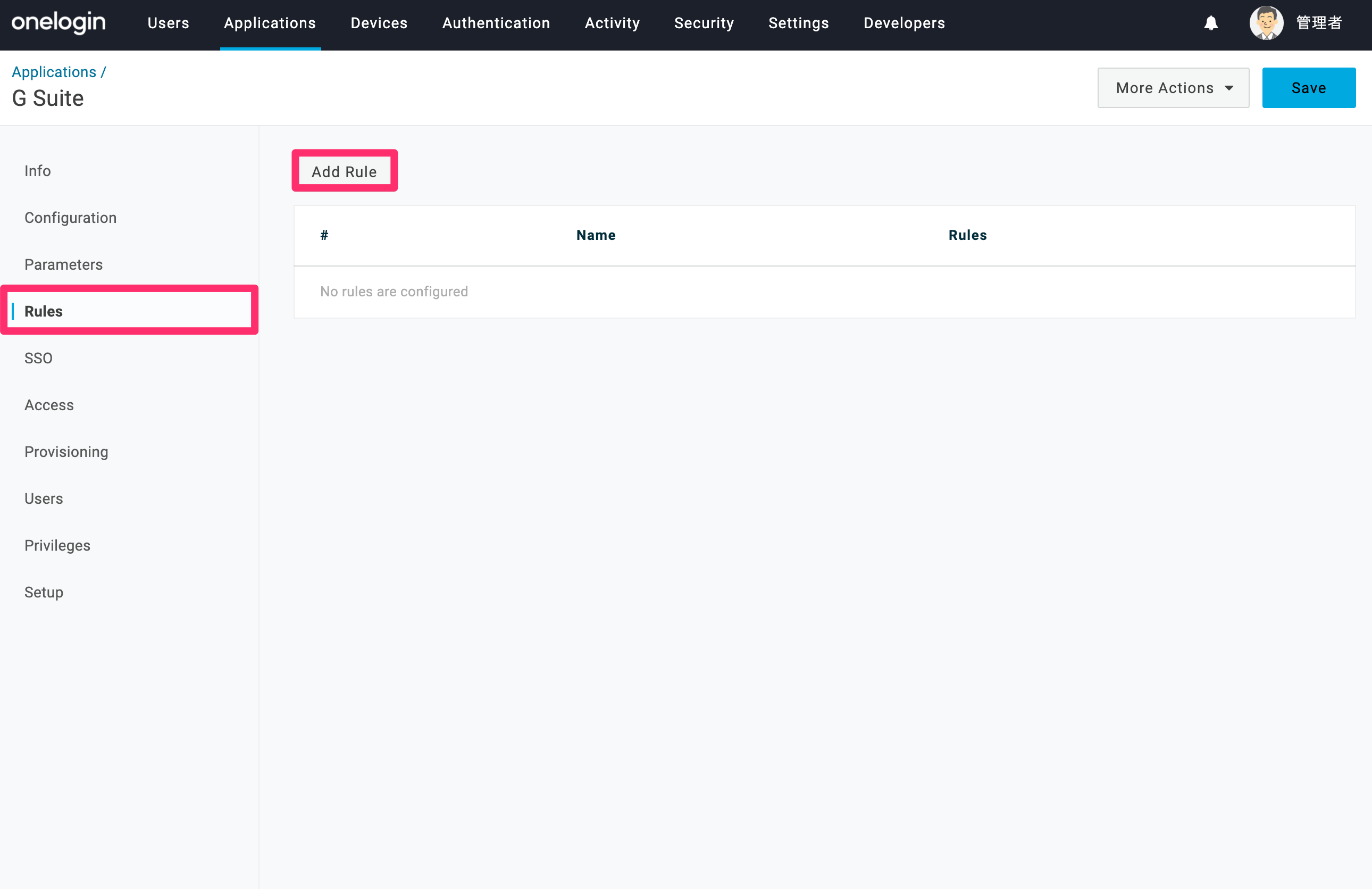Switch to the Configuration tab
The image size is (1372, 889).
(x=70, y=218)
